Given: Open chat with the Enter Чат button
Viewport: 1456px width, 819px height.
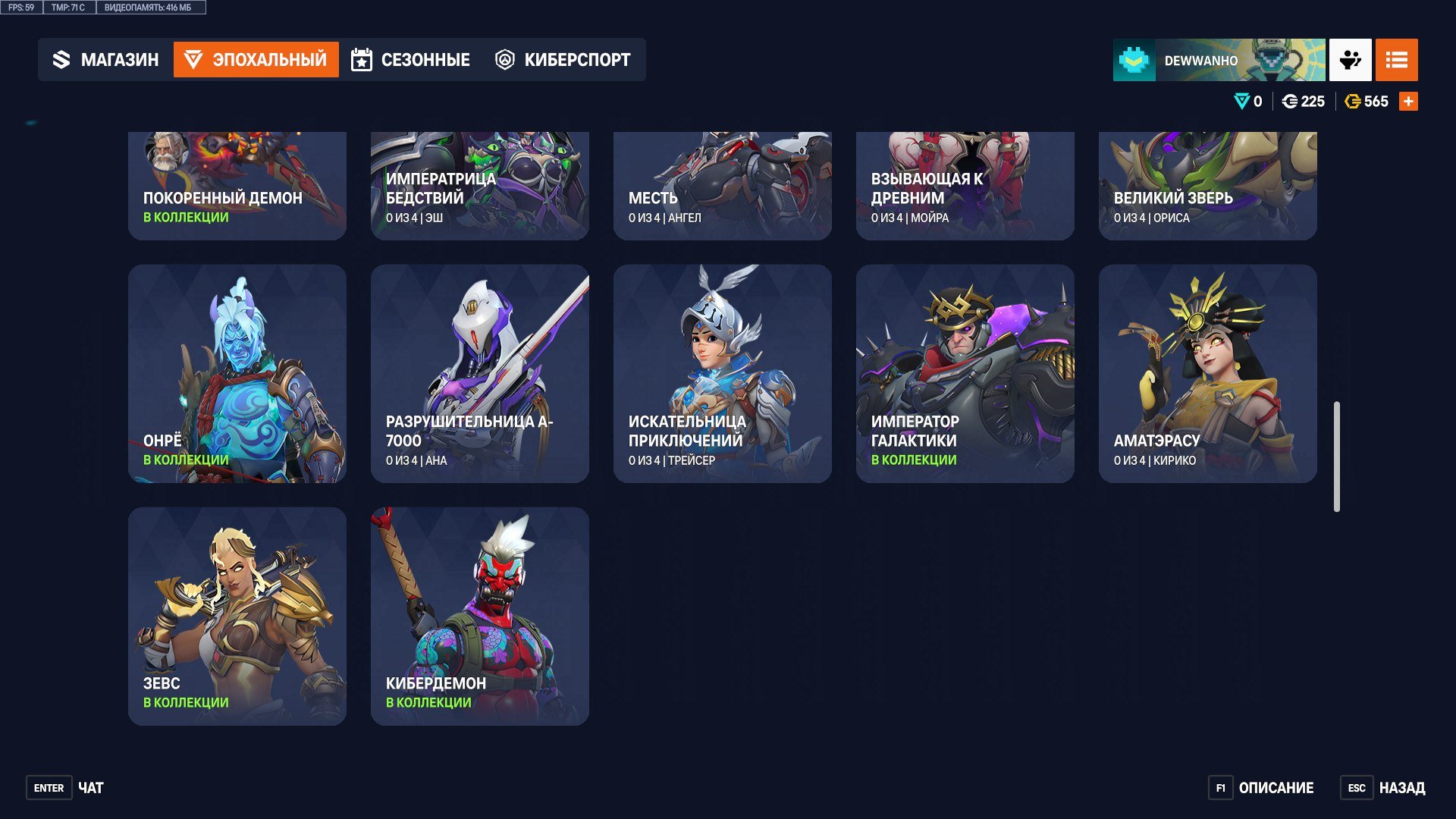Looking at the screenshot, I should (x=66, y=788).
